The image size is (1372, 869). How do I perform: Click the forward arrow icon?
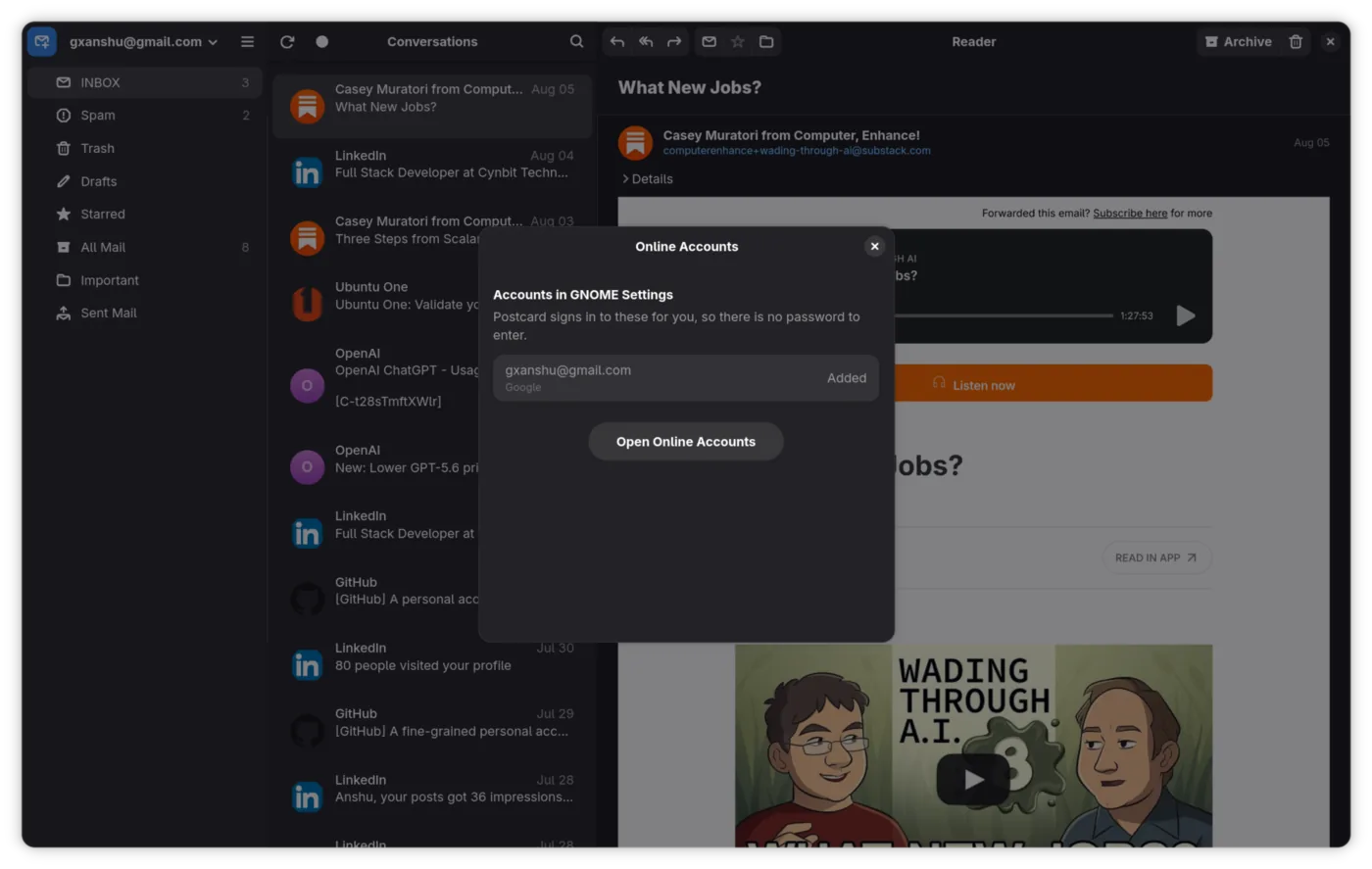tap(674, 41)
